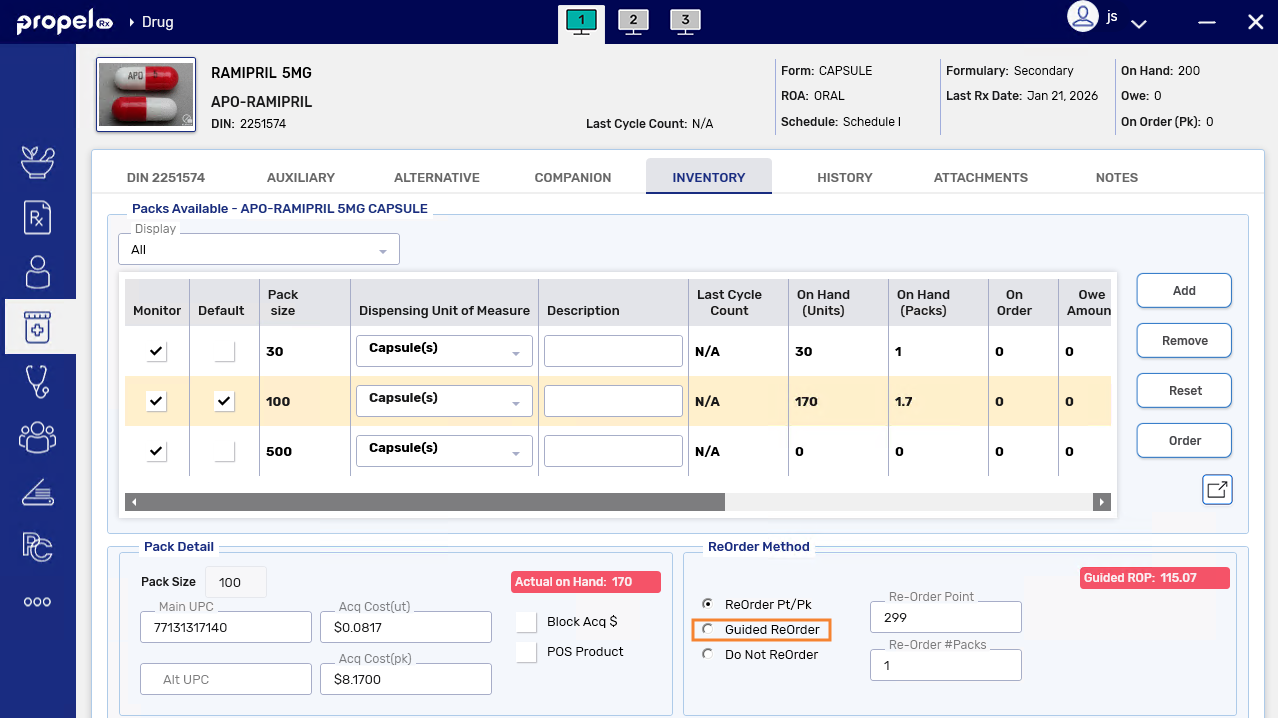Click the Order button
The height and width of the screenshot is (718, 1278).
pos(1184,440)
